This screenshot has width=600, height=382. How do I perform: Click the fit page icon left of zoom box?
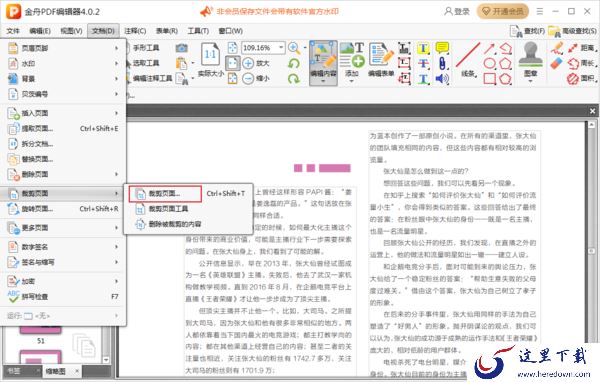(x=232, y=48)
